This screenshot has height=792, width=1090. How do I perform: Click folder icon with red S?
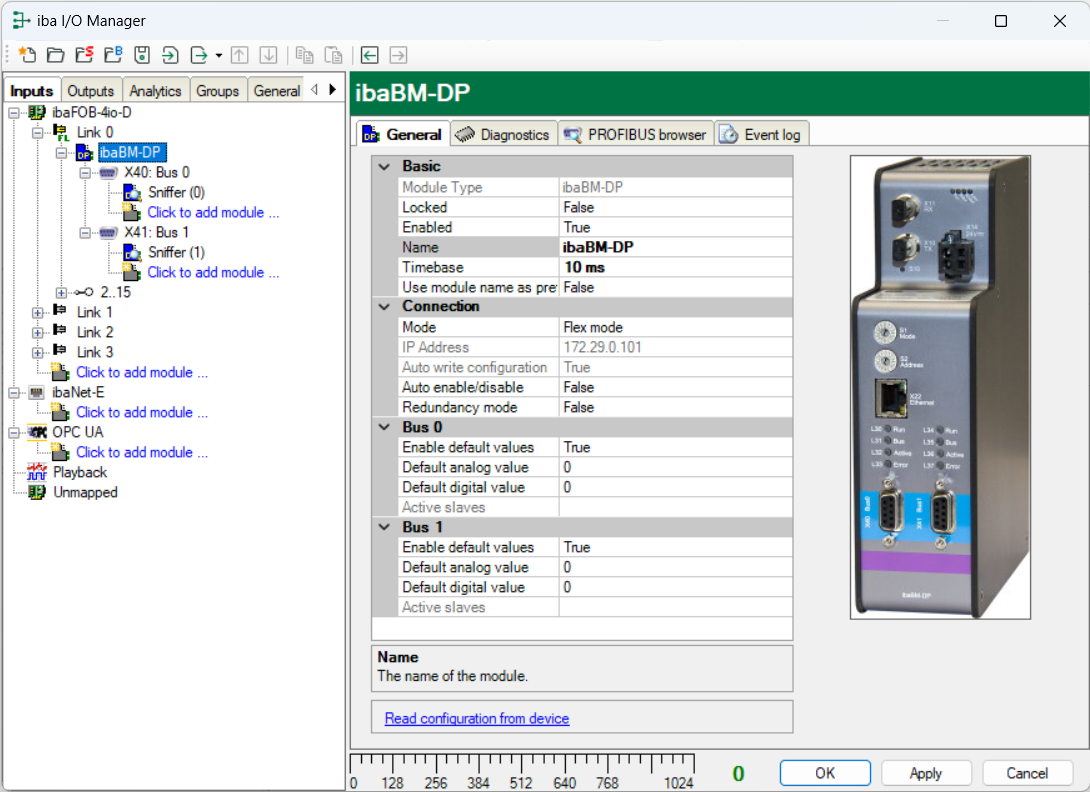point(85,55)
